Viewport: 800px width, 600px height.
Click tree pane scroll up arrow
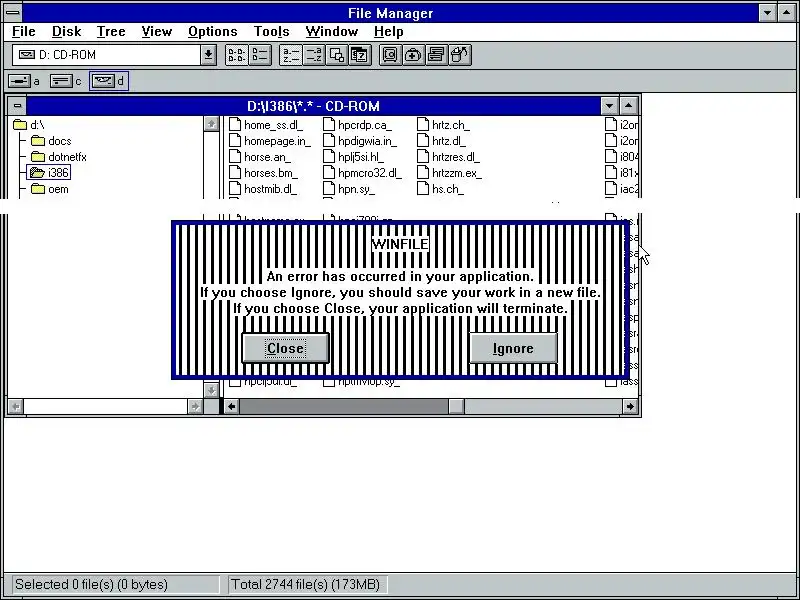pos(211,123)
